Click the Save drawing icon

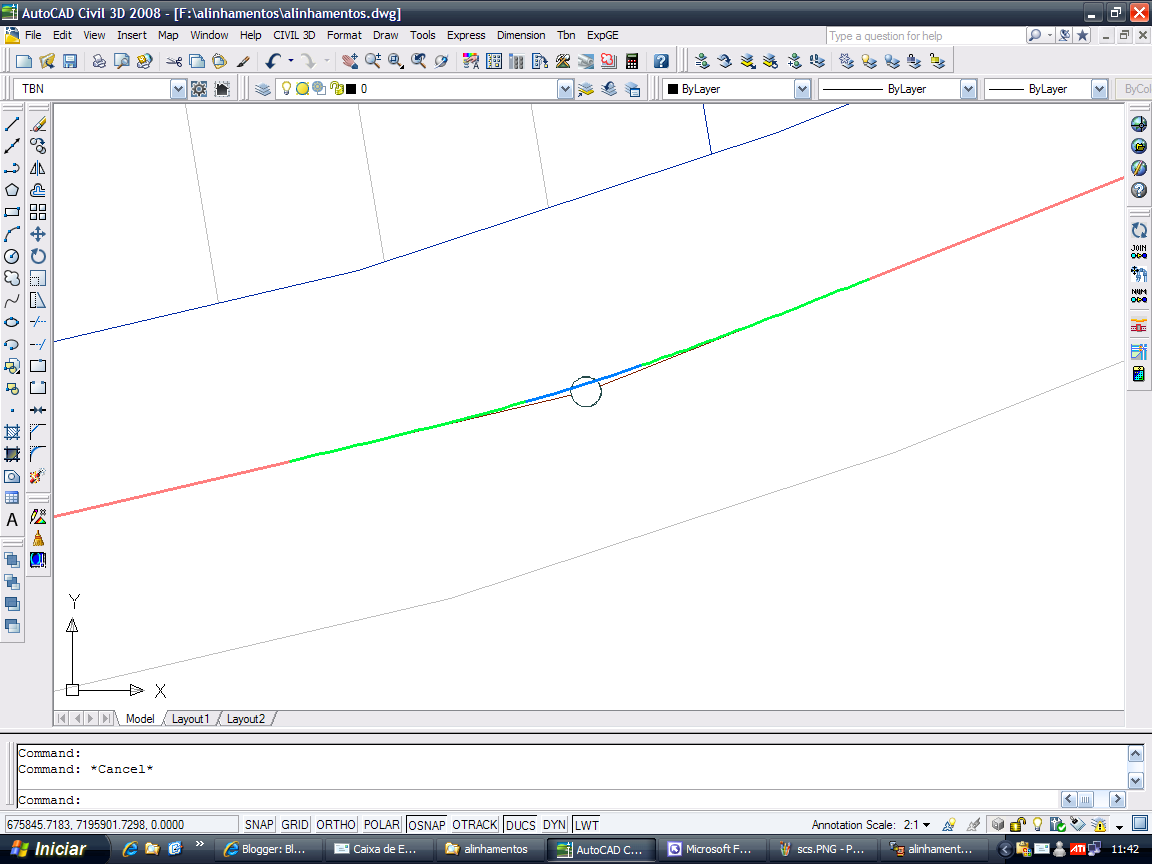tap(70, 61)
